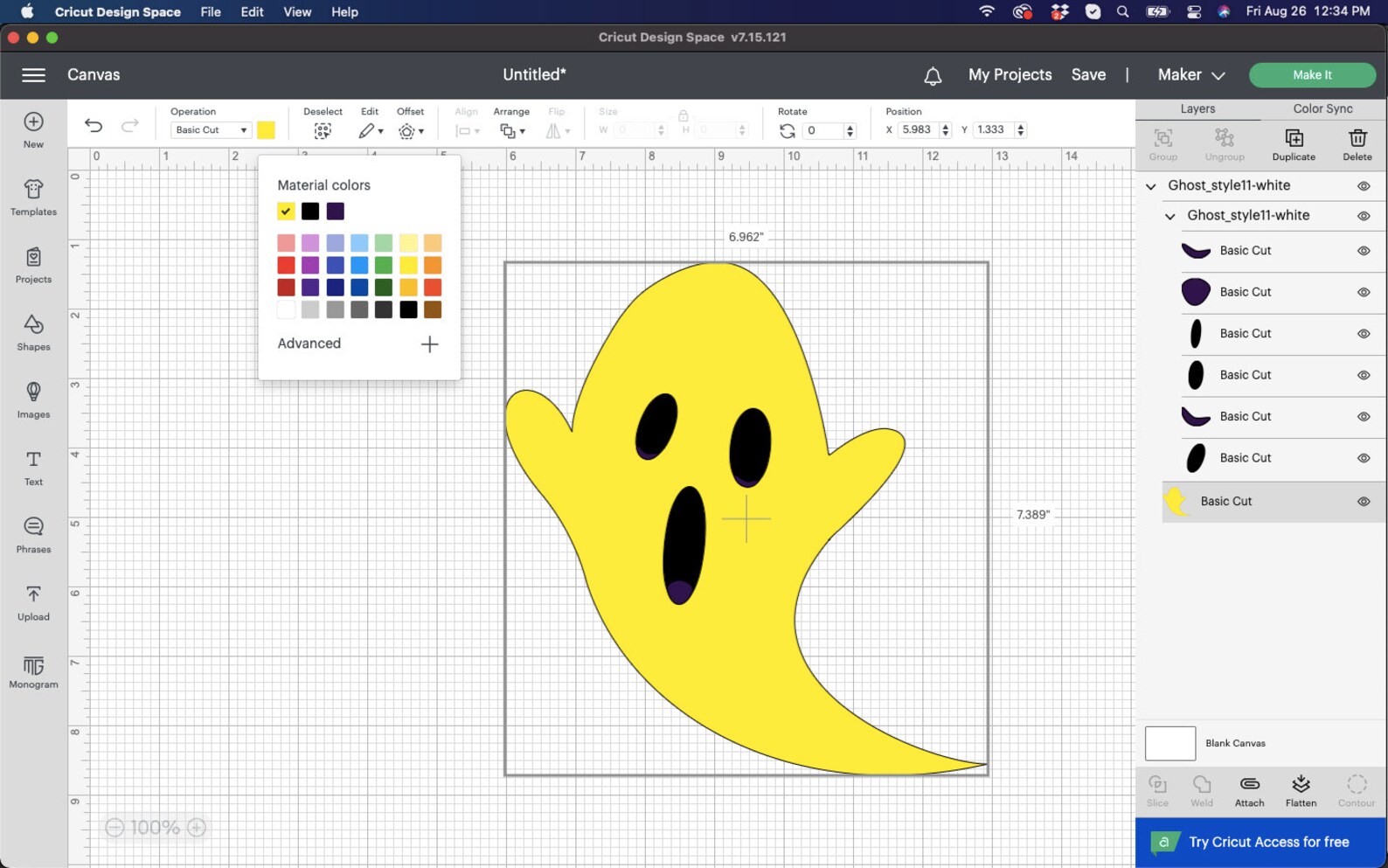Hide the second Basic Cut layer
The width and height of the screenshot is (1388, 868).
pos(1364,293)
